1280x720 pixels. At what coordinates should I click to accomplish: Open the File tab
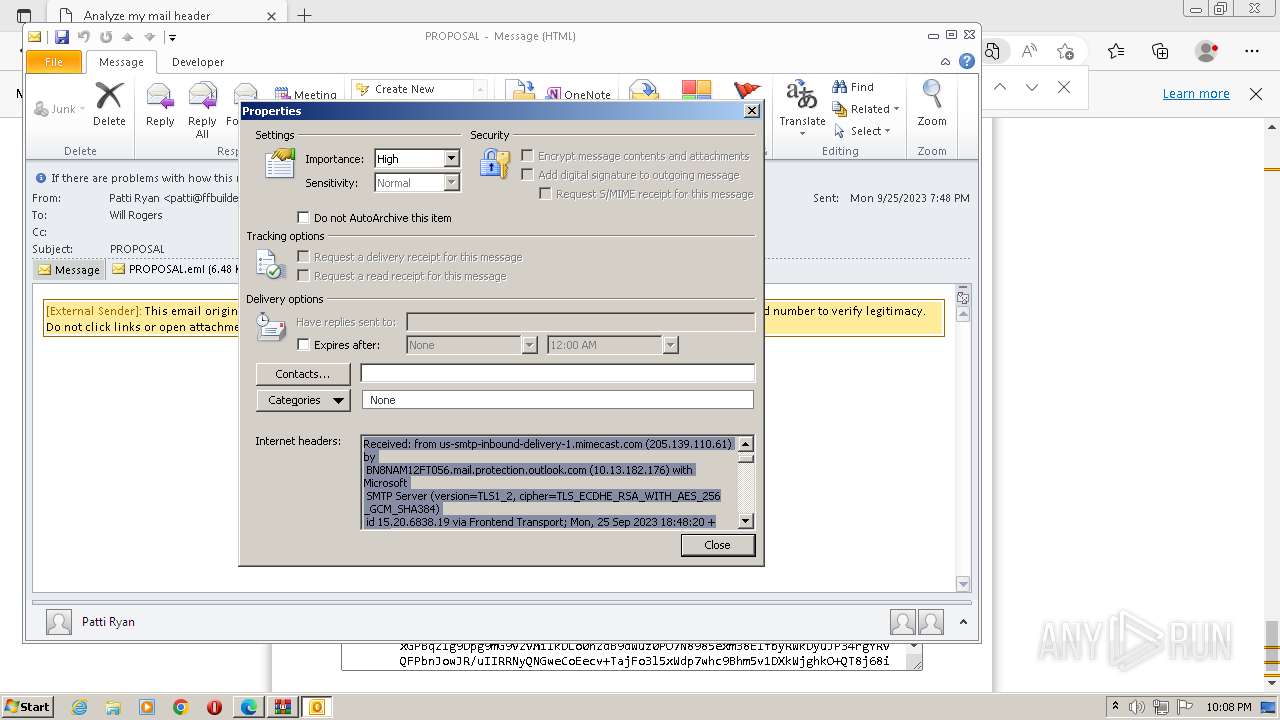tap(54, 62)
